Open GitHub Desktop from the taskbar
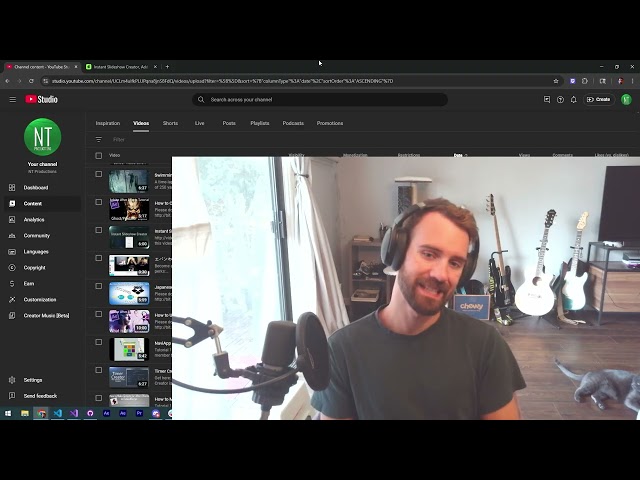This screenshot has width=640, height=480. point(90,413)
